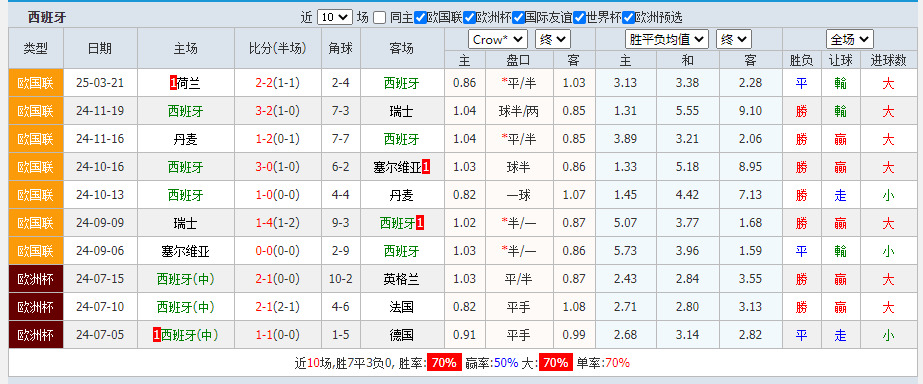Click the 比分(半场) column header
Screen dimensions: 923x384
tap(278, 48)
